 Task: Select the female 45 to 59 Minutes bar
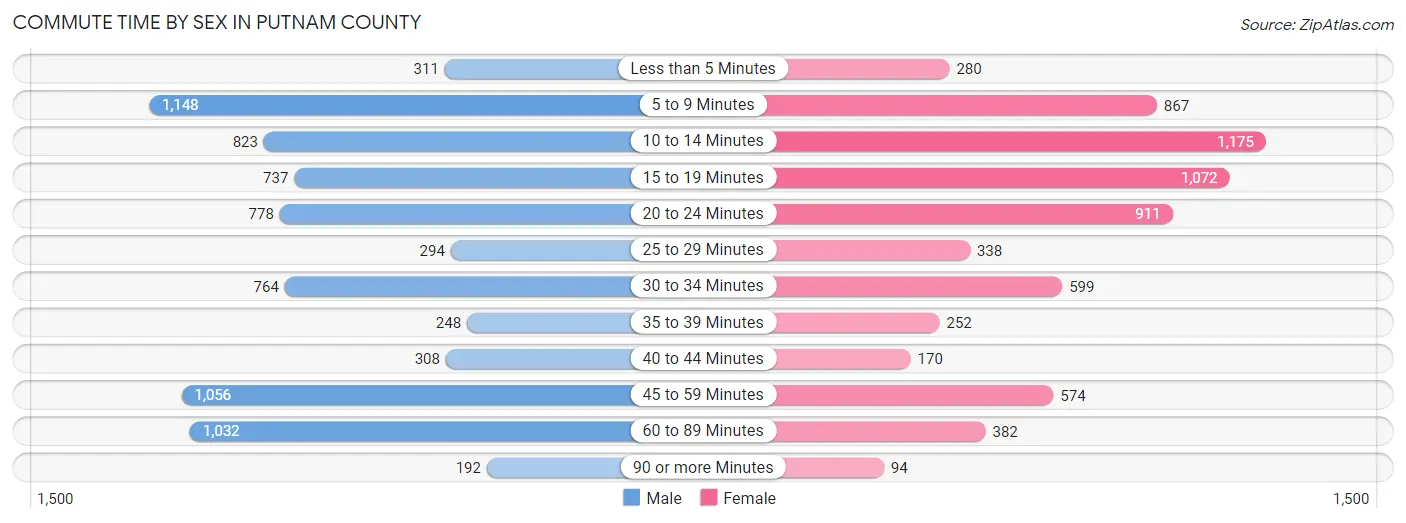pos(909,394)
